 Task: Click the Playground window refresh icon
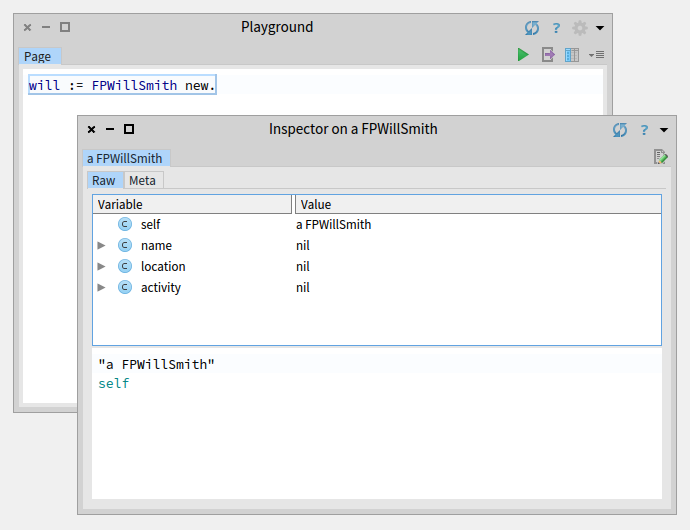click(x=532, y=28)
